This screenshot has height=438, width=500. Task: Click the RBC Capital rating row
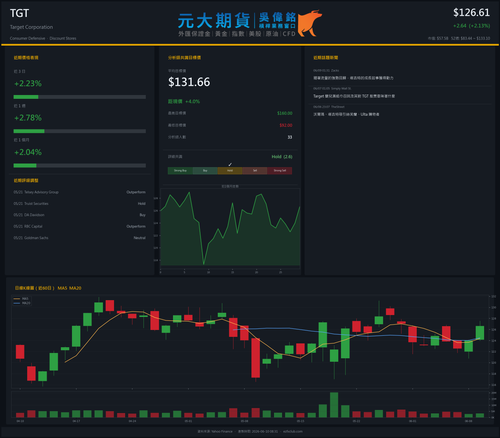(80, 226)
